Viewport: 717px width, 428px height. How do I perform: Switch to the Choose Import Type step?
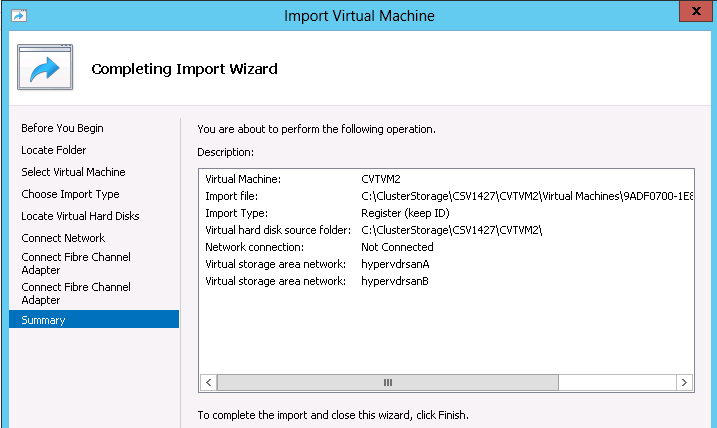point(70,194)
